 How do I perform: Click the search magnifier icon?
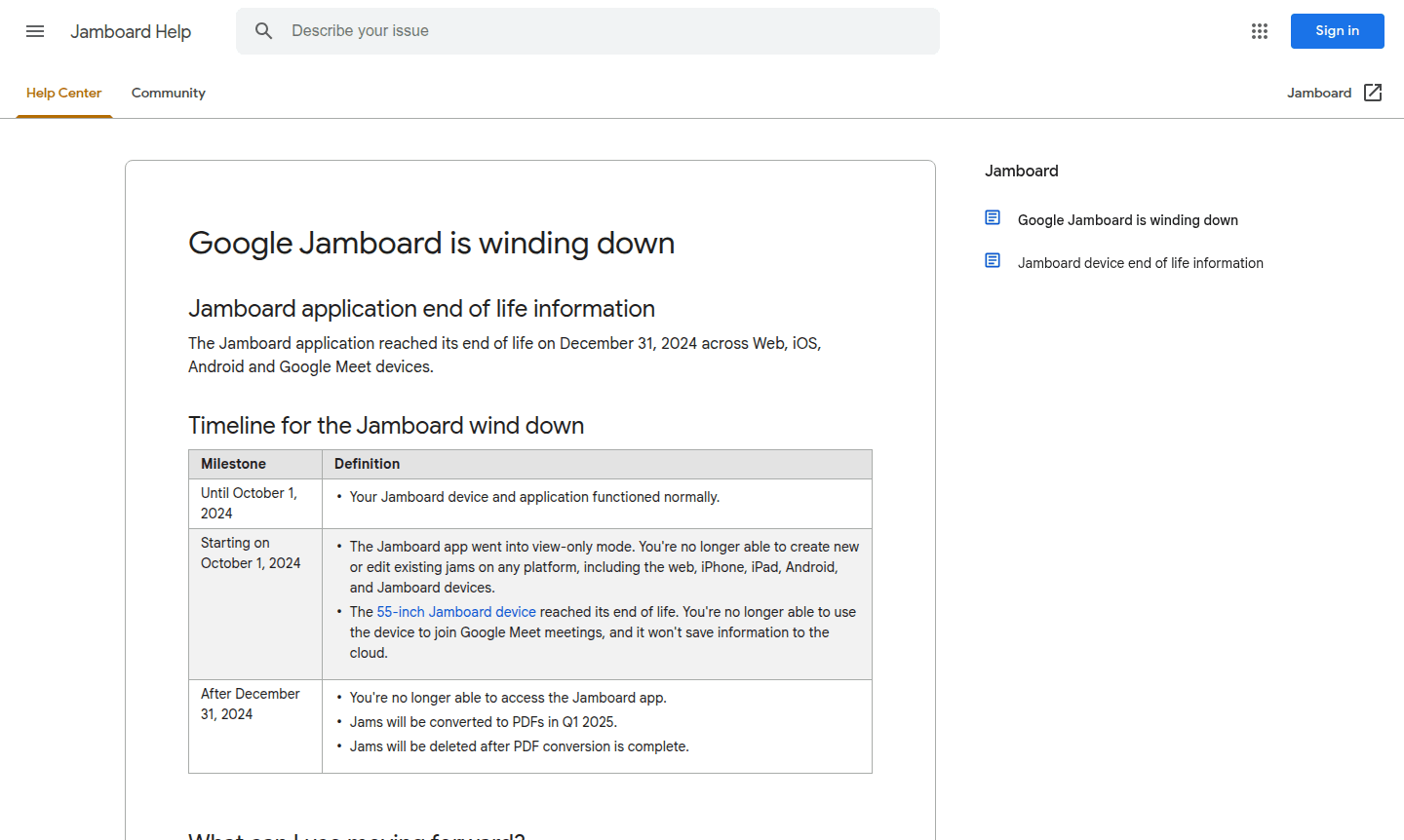click(x=263, y=30)
